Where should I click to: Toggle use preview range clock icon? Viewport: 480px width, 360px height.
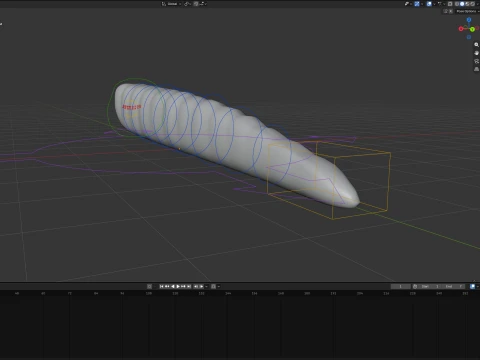pyautogui.click(x=415, y=286)
